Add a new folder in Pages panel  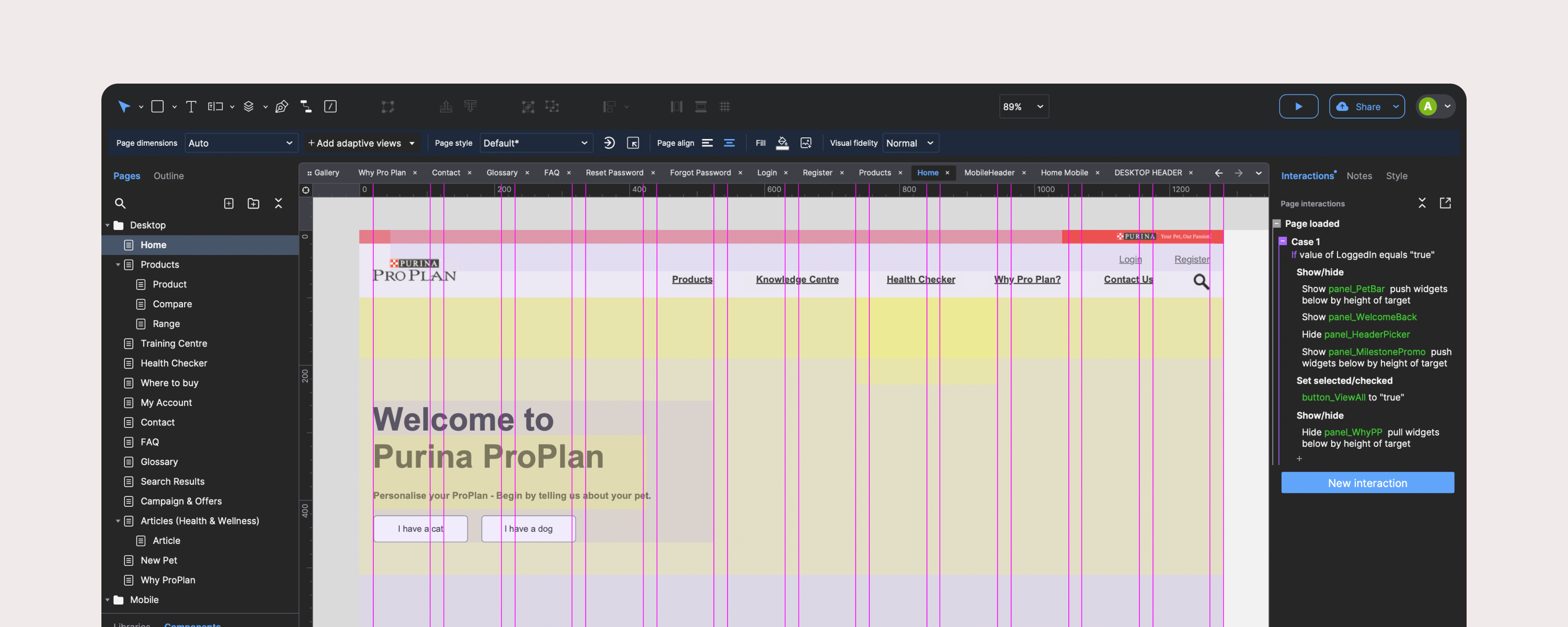pyautogui.click(x=253, y=203)
